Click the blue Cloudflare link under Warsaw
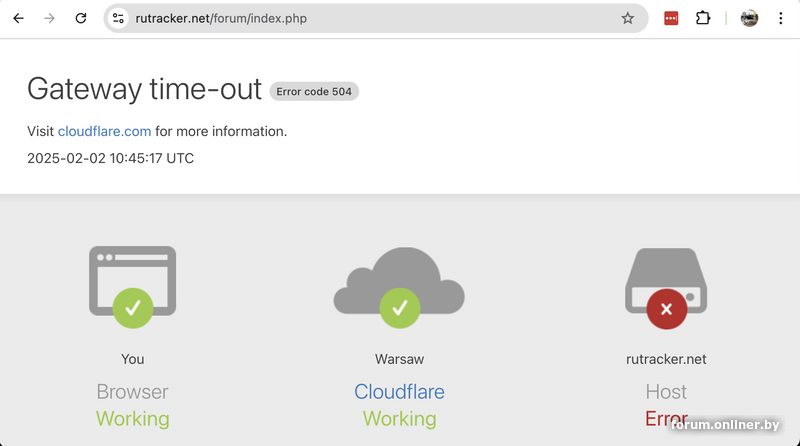Viewport: 800px width, 446px height. 399,392
